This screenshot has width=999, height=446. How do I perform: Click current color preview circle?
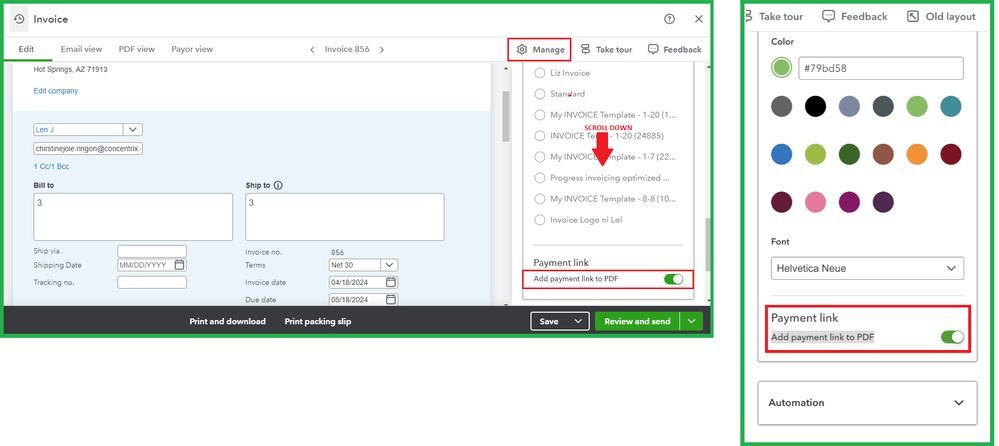click(x=781, y=68)
